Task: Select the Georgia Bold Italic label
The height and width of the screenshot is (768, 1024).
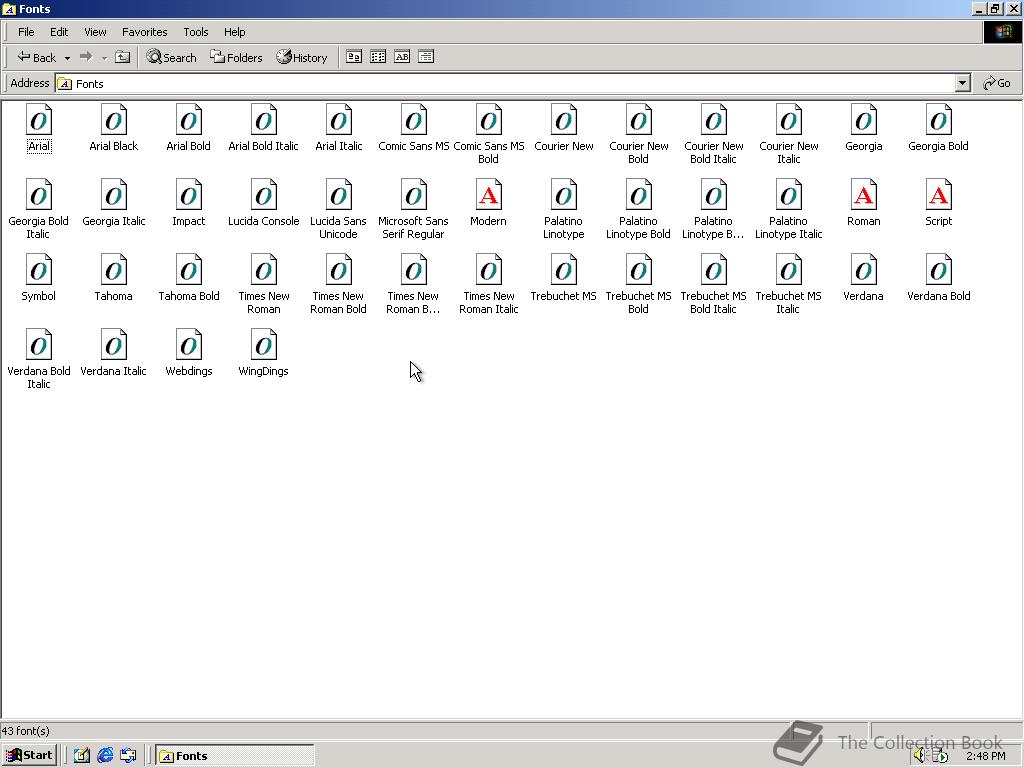Action: pyautogui.click(x=39, y=227)
